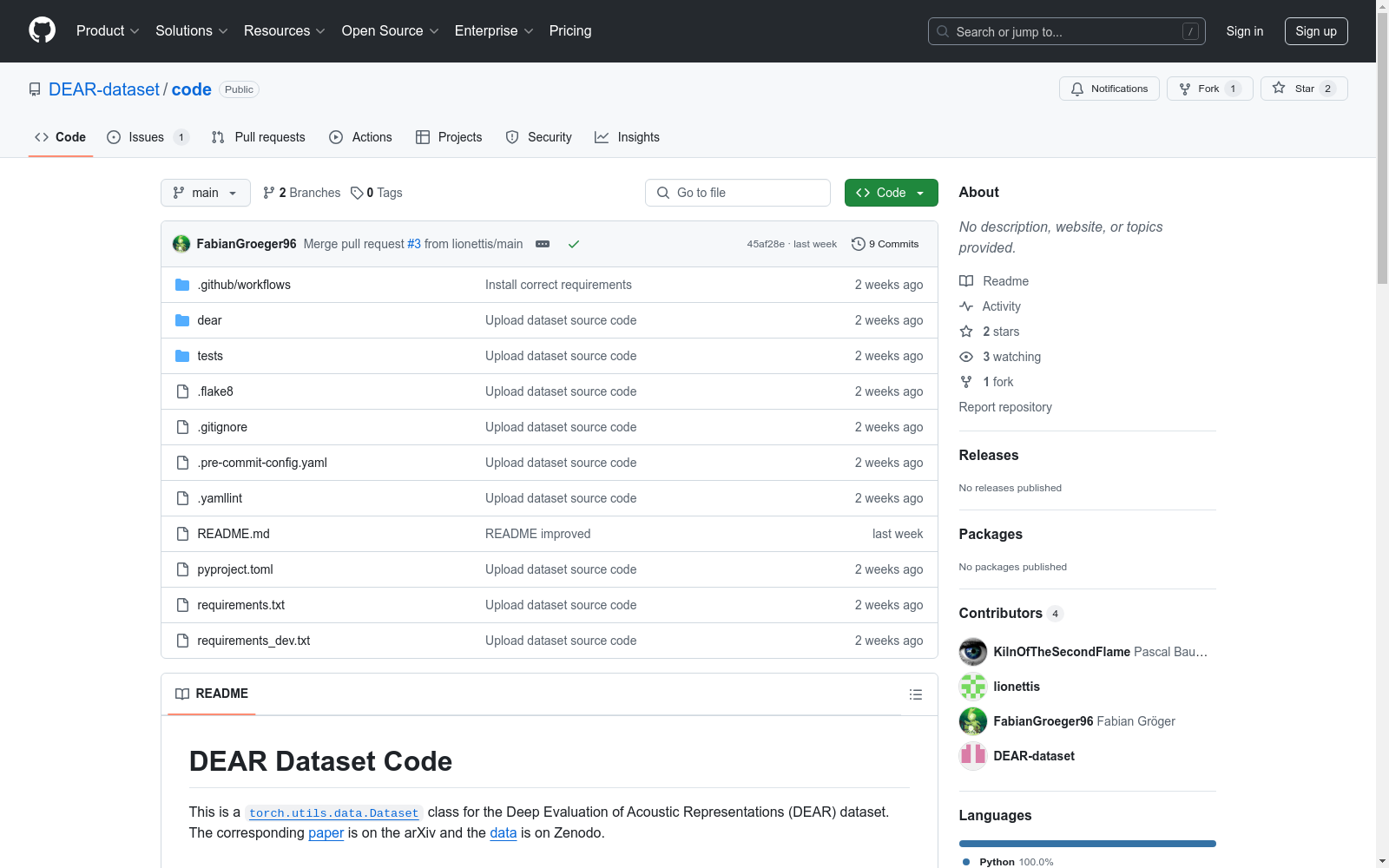Open the Enterprise menu

(494, 31)
